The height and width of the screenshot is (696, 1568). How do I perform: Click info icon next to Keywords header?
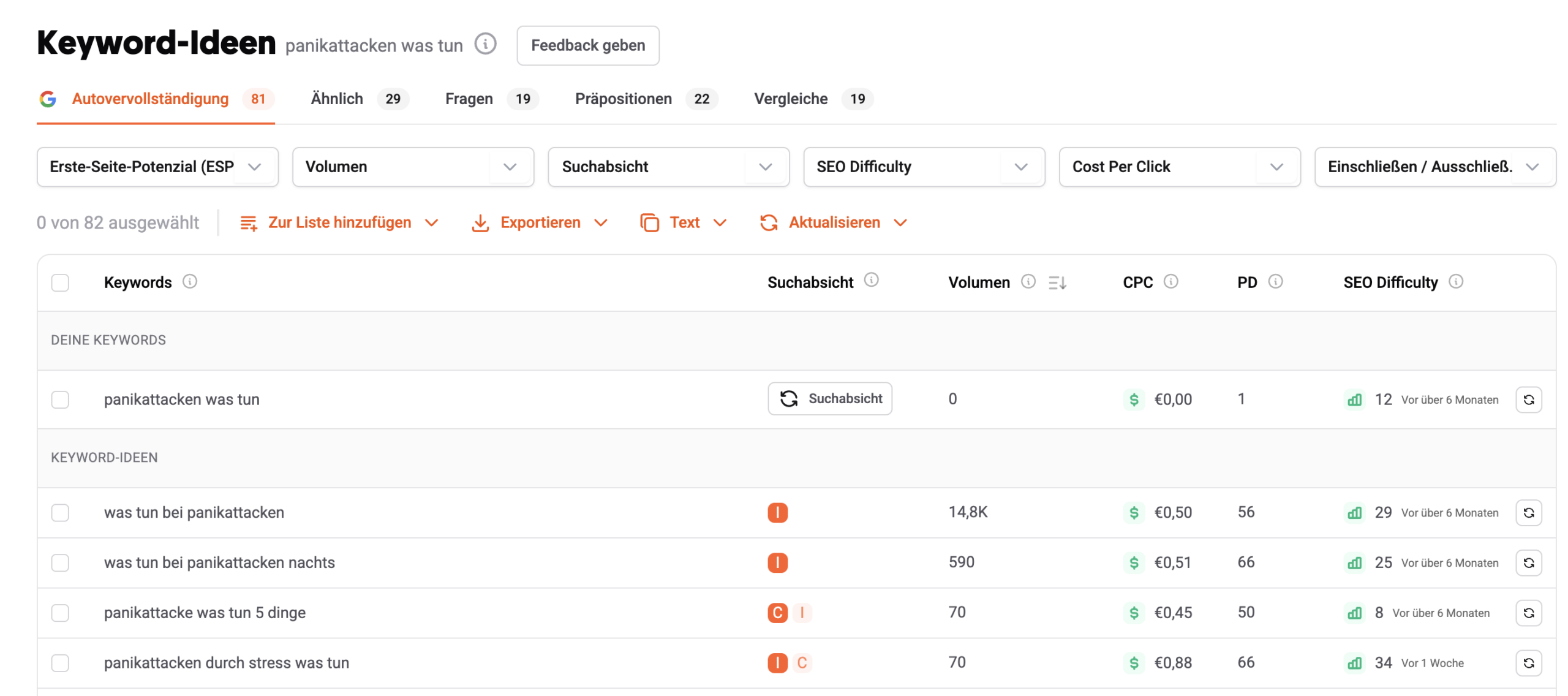tap(190, 282)
